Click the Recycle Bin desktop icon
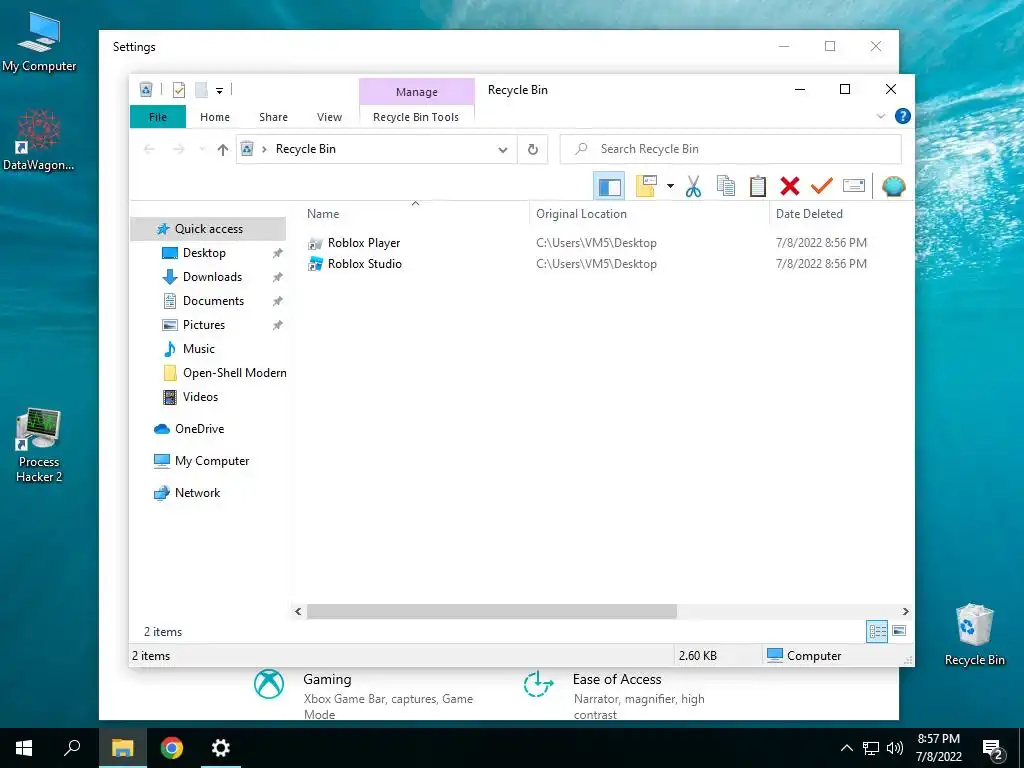This screenshot has width=1024, height=768. [x=974, y=634]
